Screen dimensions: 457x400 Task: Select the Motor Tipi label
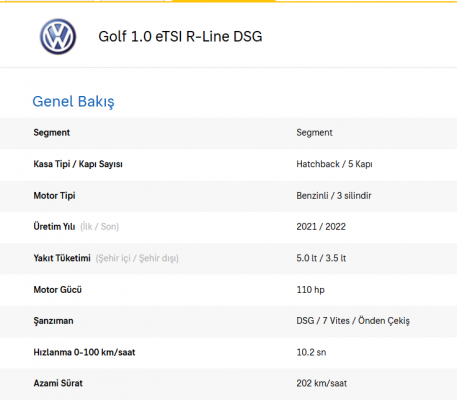point(54,196)
